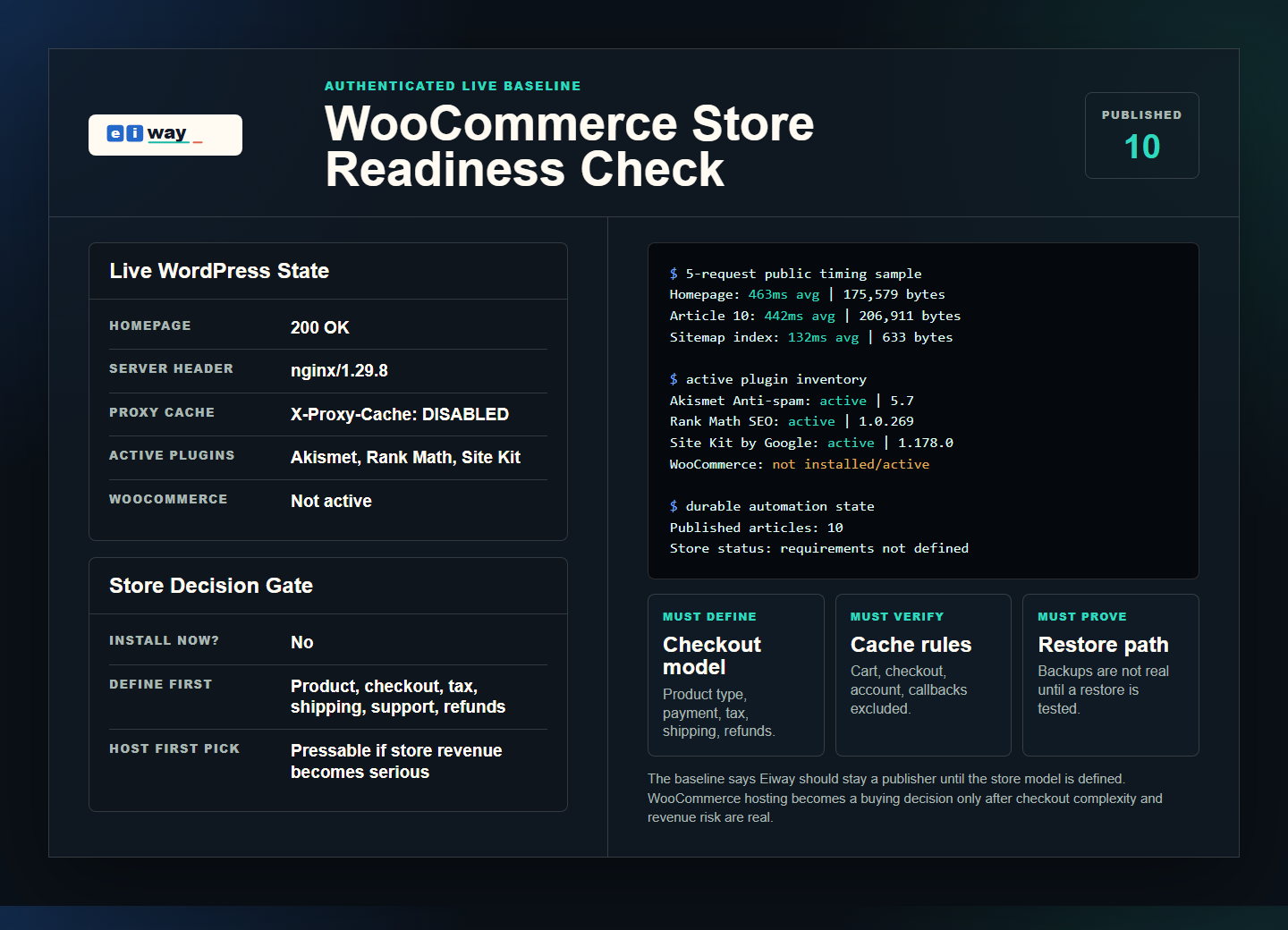Select the 'Site Kit by Google: active' terminal line
Viewport: 1288px width, 930px height.
click(x=811, y=443)
